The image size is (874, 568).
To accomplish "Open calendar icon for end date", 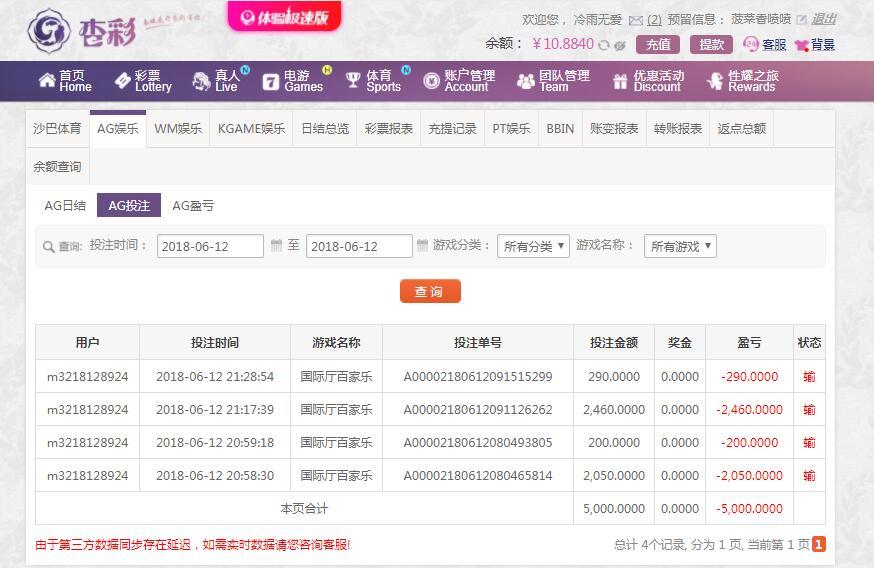I will click(423, 246).
